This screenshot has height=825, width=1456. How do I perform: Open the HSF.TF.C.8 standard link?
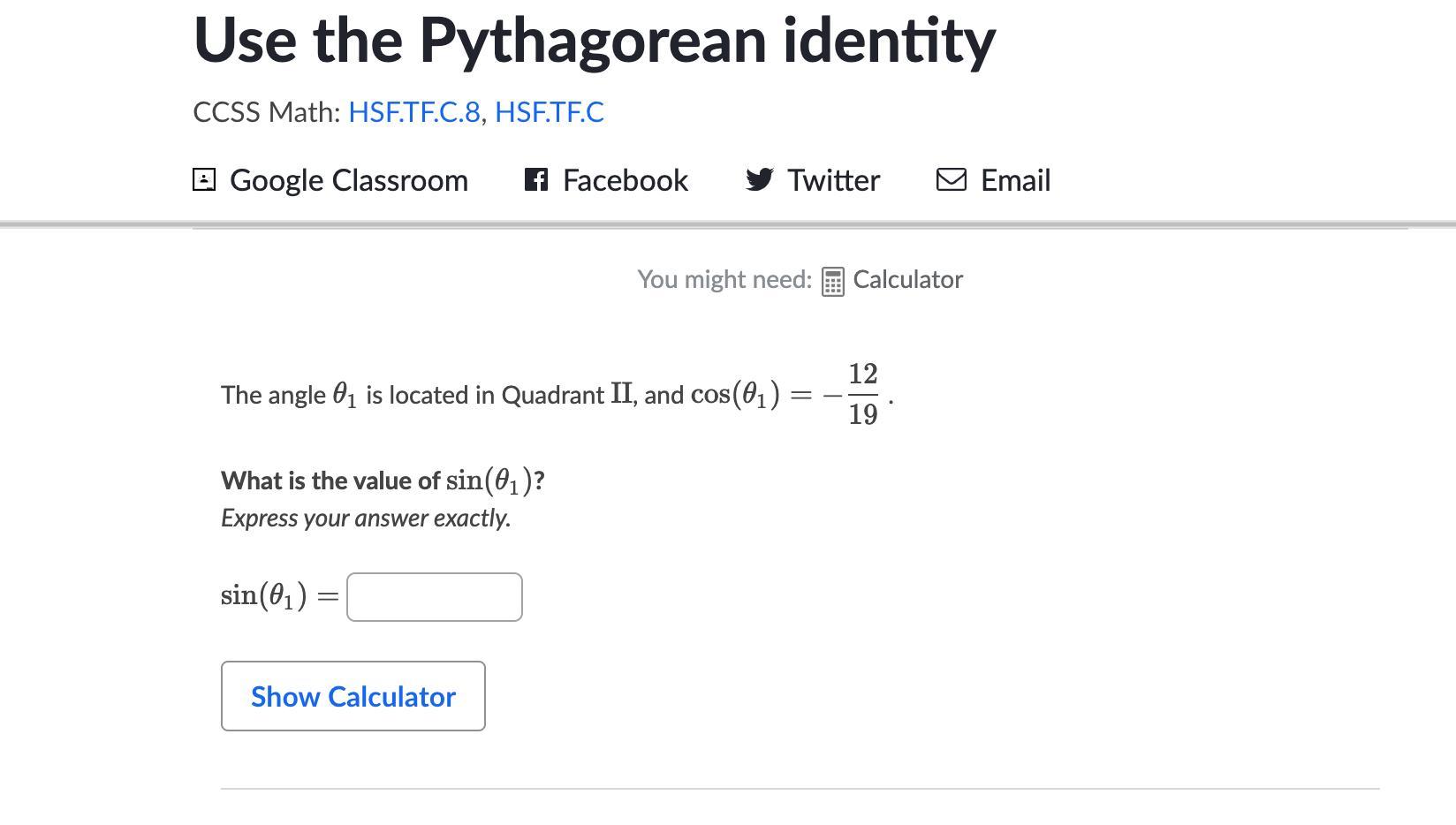[413, 112]
